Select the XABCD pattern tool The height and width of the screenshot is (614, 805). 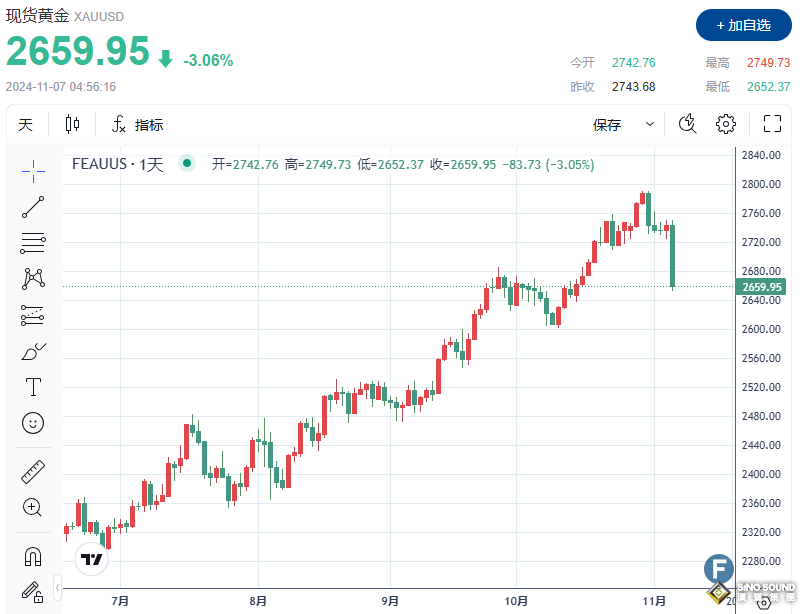[33, 279]
